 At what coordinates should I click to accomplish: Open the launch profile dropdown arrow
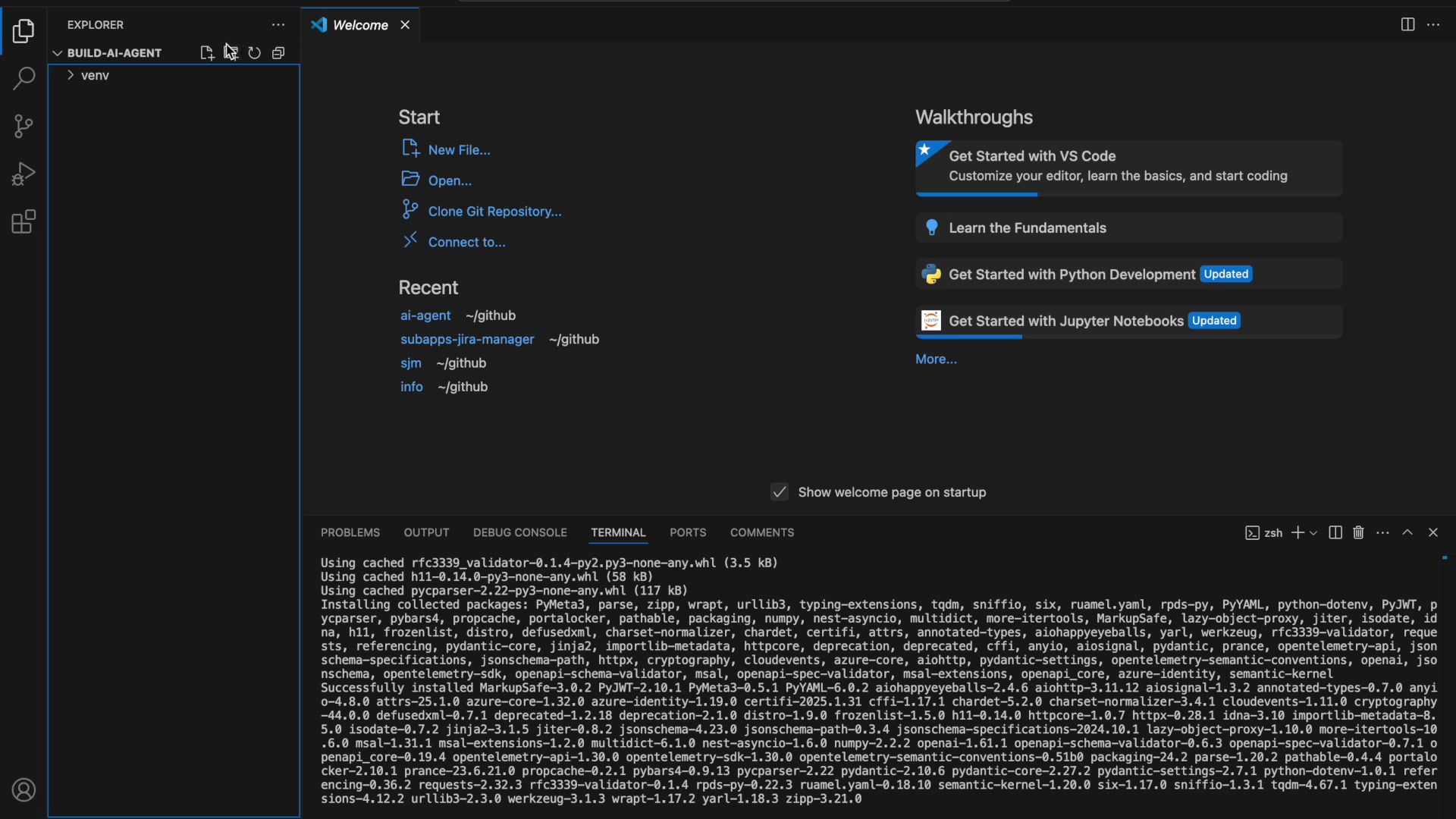click(x=1314, y=533)
